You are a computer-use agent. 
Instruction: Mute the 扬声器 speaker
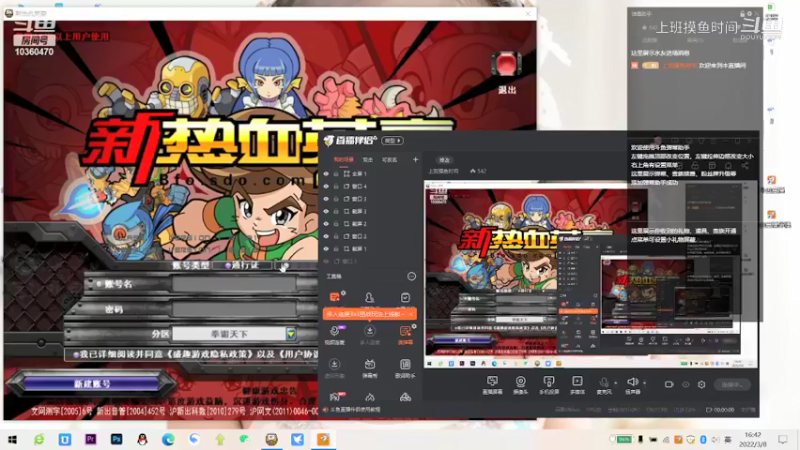pos(633,385)
